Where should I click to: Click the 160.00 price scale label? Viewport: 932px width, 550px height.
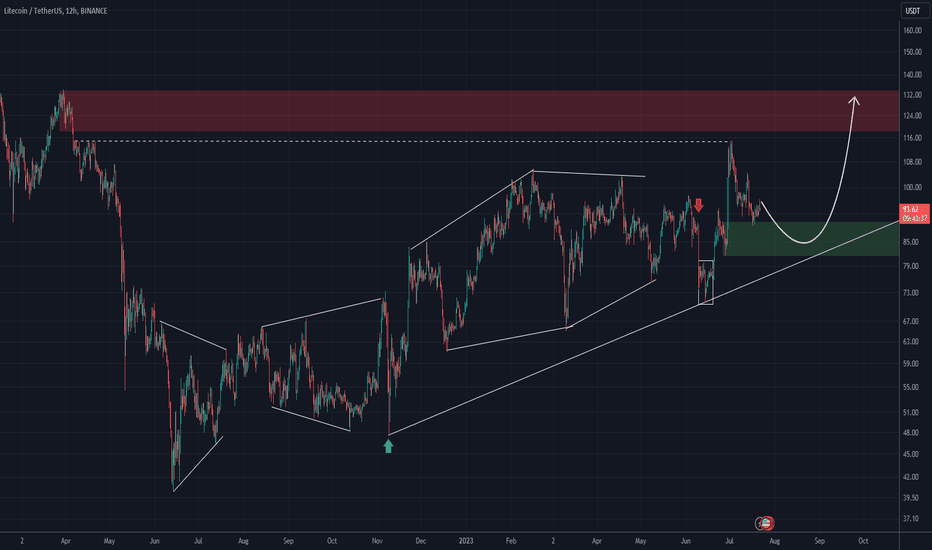(x=912, y=30)
